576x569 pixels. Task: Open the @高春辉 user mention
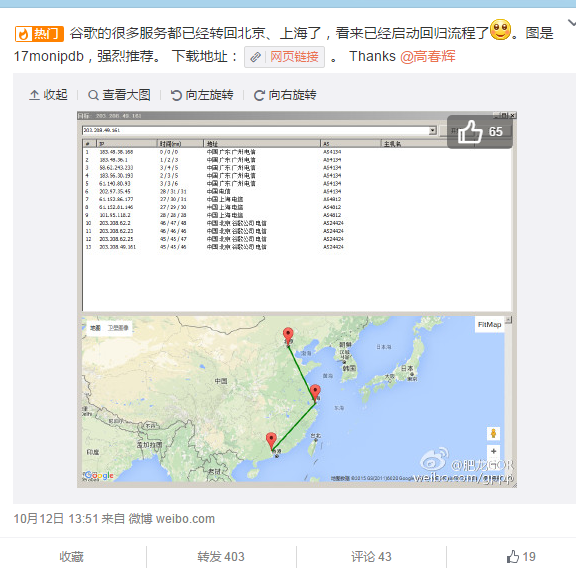[428, 57]
